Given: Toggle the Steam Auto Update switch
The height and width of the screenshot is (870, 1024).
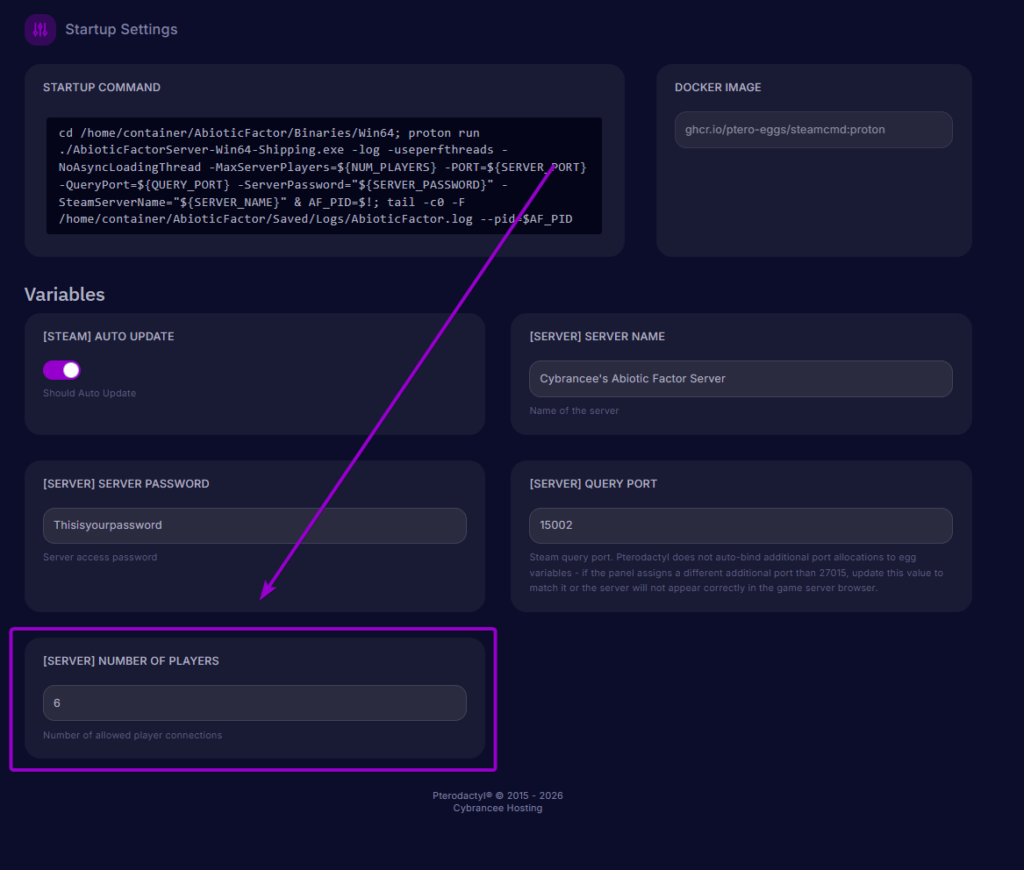Looking at the screenshot, I should [x=61, y=370].
